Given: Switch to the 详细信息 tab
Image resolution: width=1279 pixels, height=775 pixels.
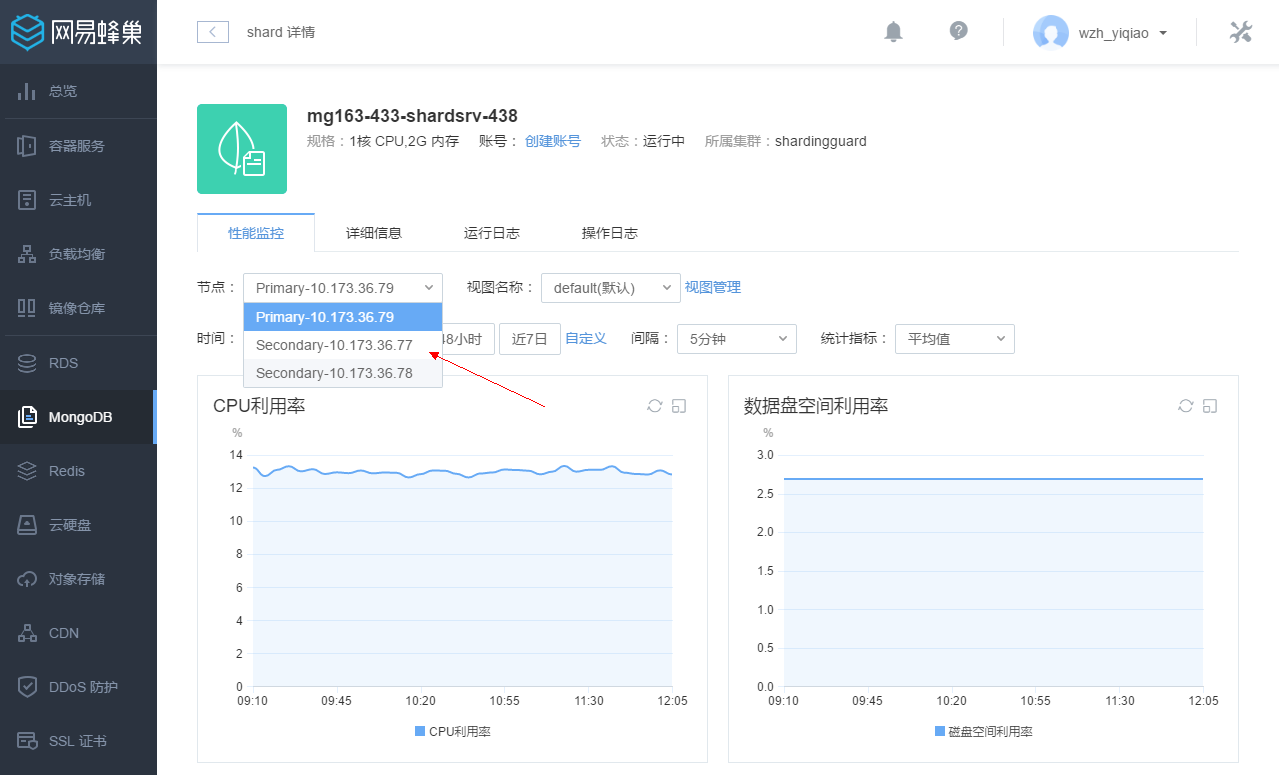Looking at the screenshot, I should pyautogui.click(x=374, y=233).
